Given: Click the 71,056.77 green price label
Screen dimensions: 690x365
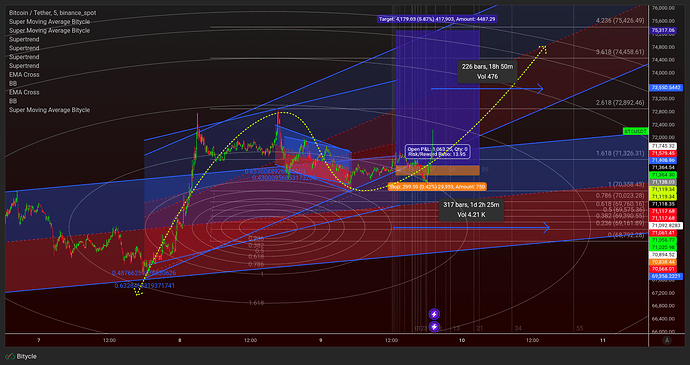Looking at the screenshot, I should click(x=663, y=240).
